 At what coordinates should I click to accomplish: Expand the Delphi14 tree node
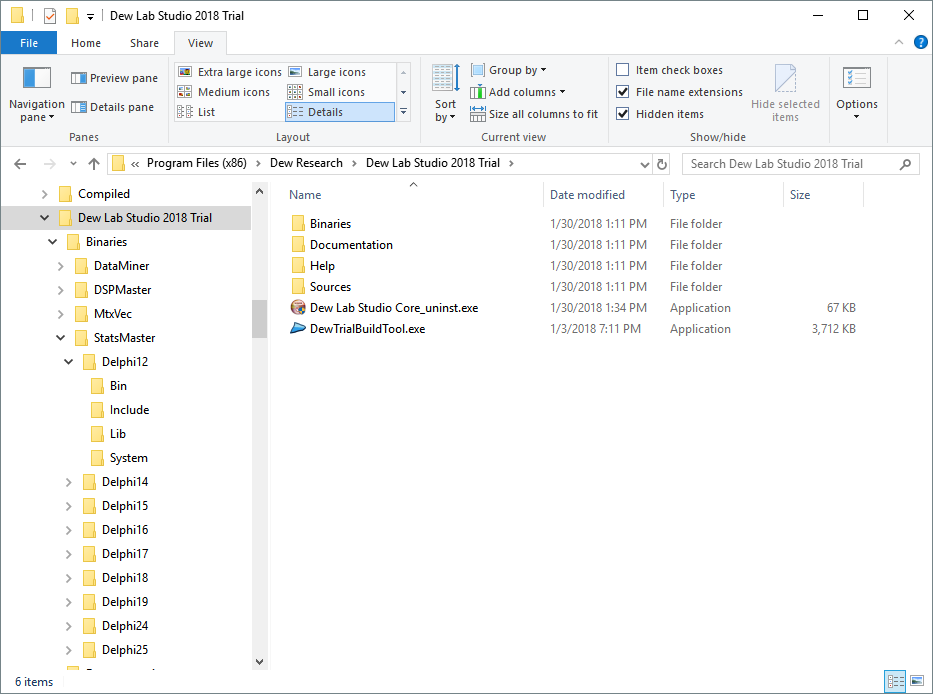[x=68, y=482]
